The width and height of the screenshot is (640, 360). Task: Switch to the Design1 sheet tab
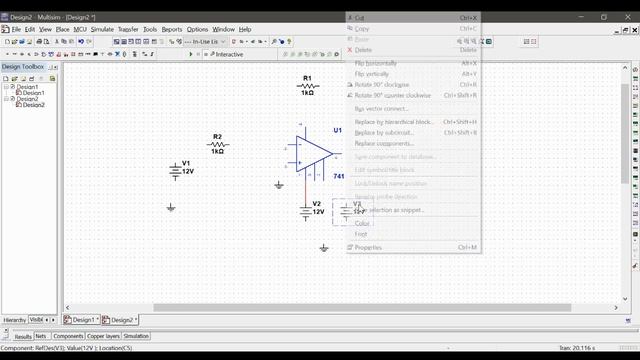pyautogui.click(x=81, y=320)
